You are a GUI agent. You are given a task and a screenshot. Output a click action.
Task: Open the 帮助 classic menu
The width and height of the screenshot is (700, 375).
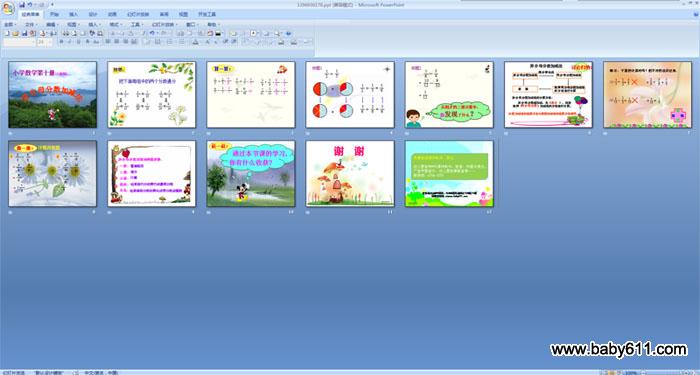(212, 25)
